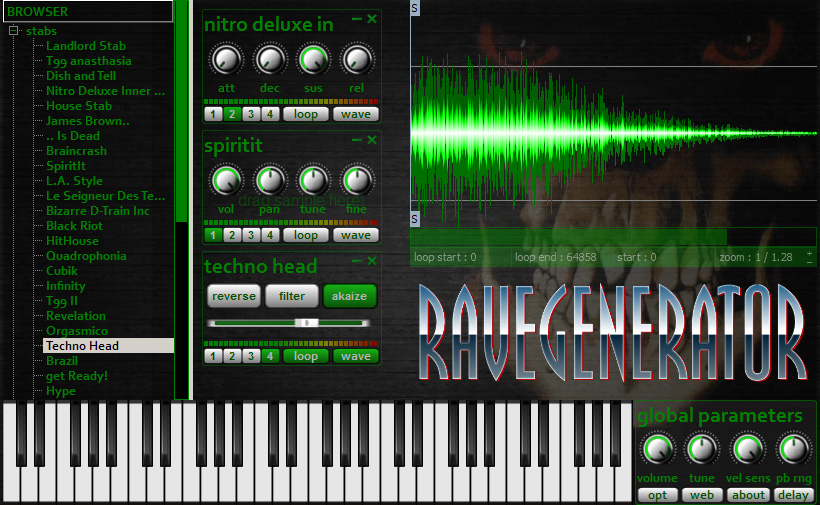Toggle loop in nitro deluxe panel
The width and height of the screenshot is (820, 505).
coord(306,114)
